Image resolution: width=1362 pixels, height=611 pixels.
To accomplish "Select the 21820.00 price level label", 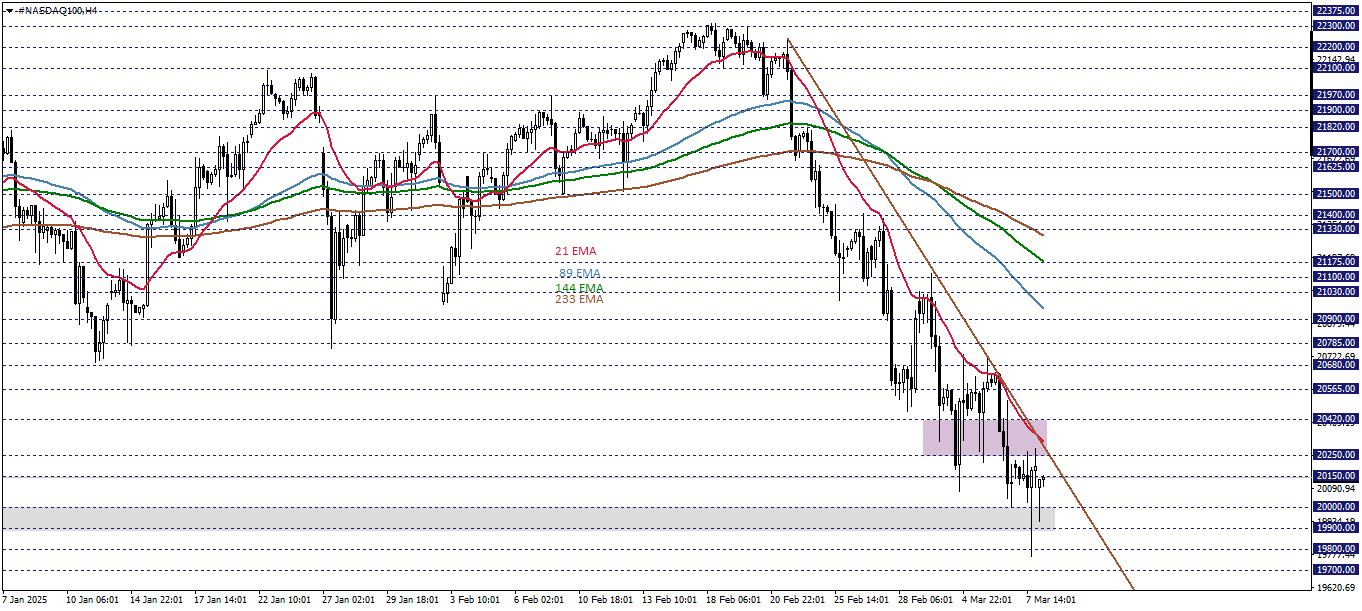I will click(x=1337, y=127).
